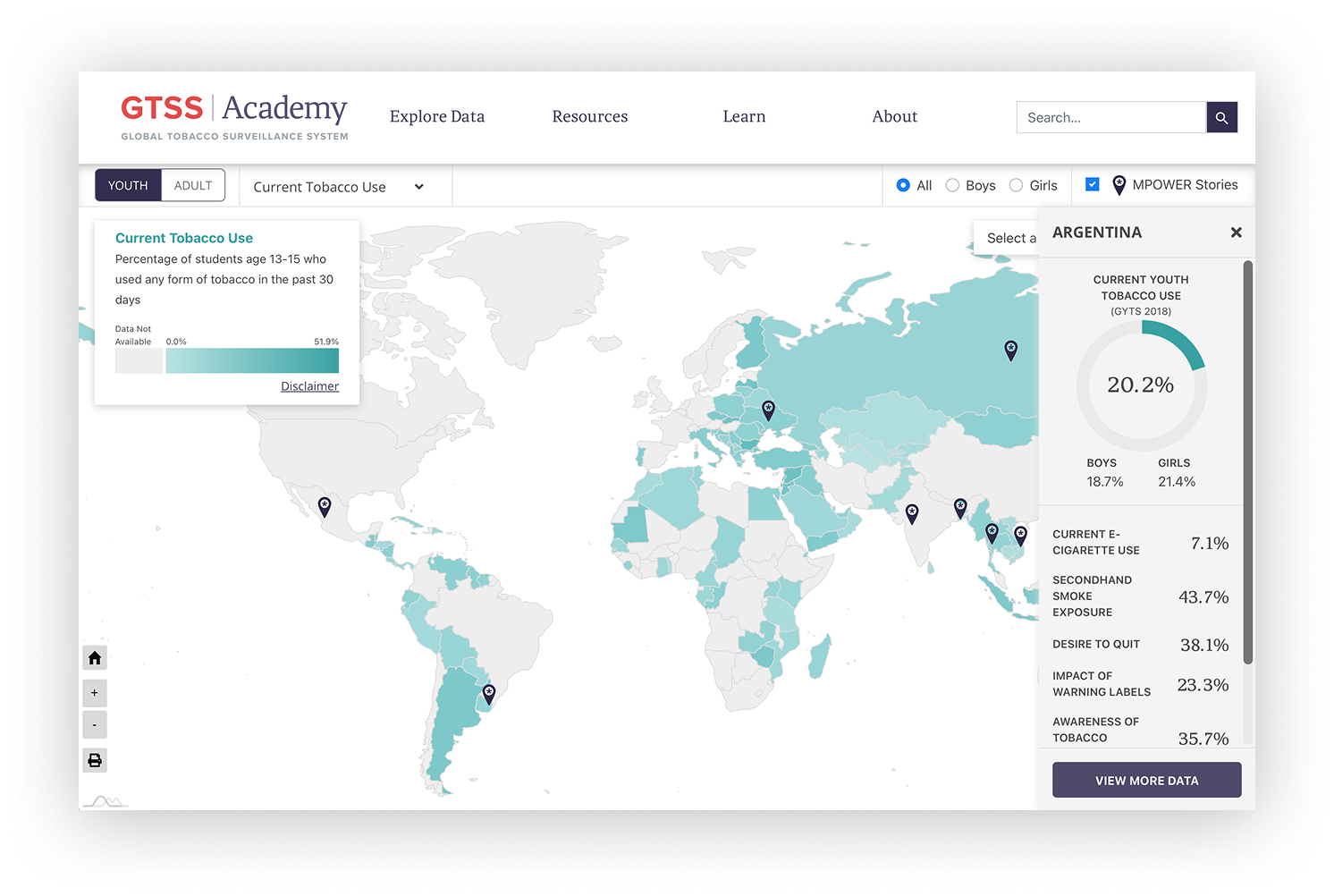Zoom in with the plus button

pyautogui.click(x=95, y=693)
